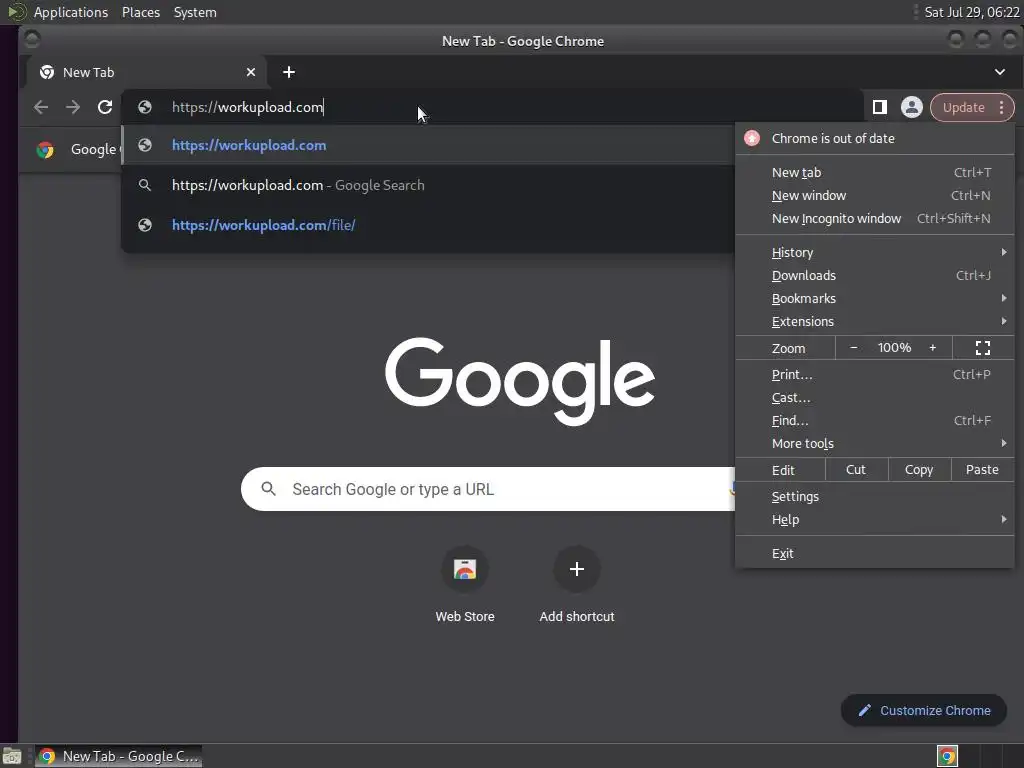Click the Search Google or type a URL box

(488, 488)
